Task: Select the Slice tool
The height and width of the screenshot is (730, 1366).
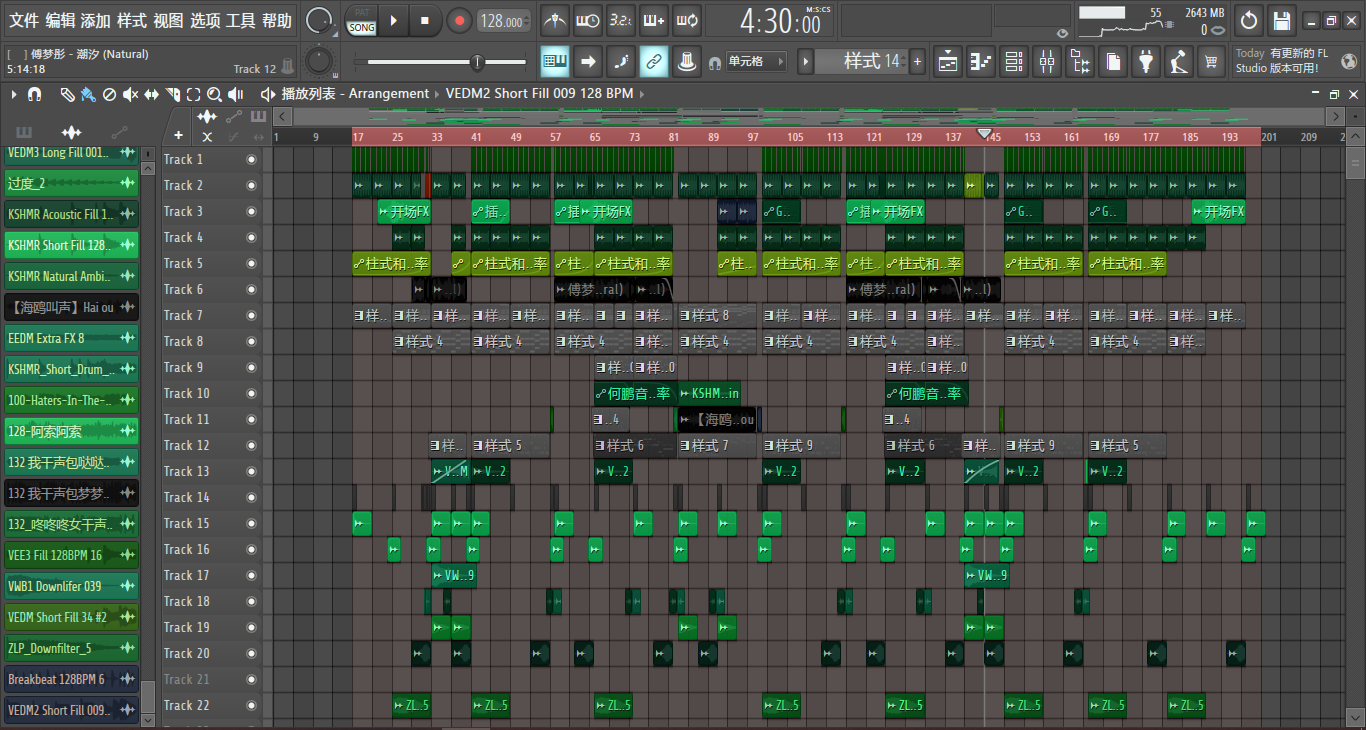Action: (173, 94)
